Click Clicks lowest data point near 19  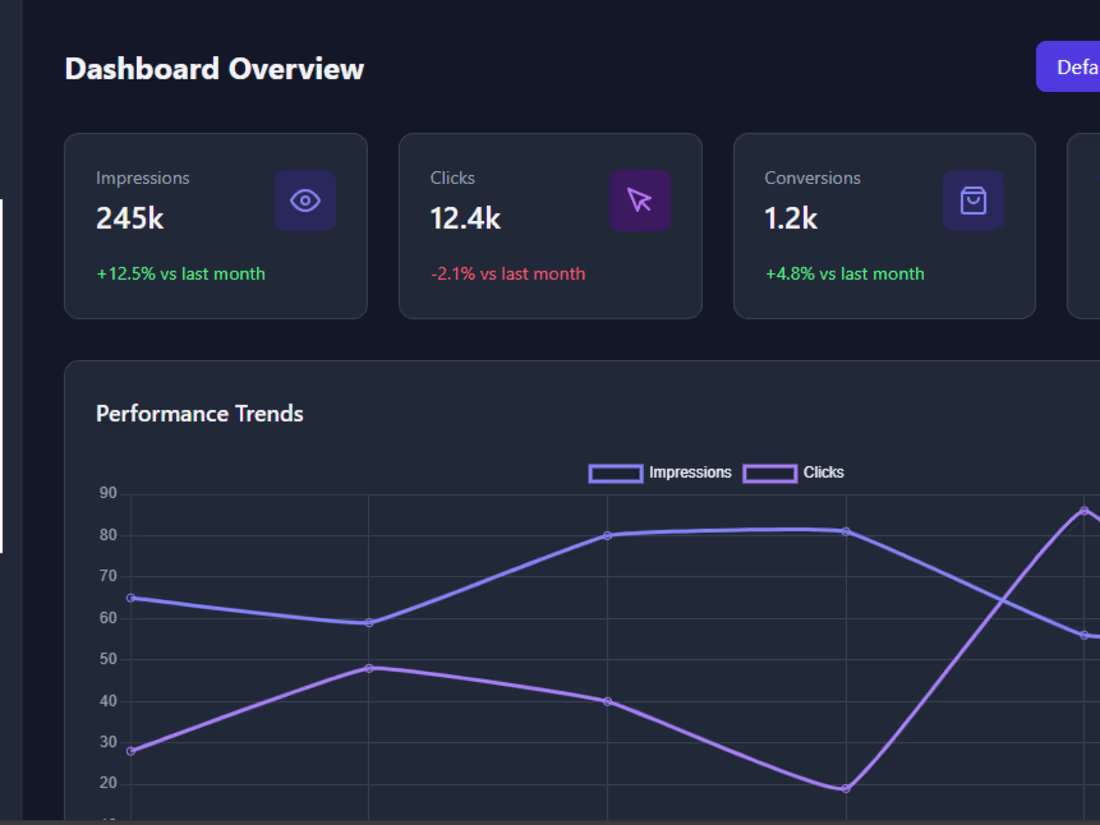tap(846, 789)
